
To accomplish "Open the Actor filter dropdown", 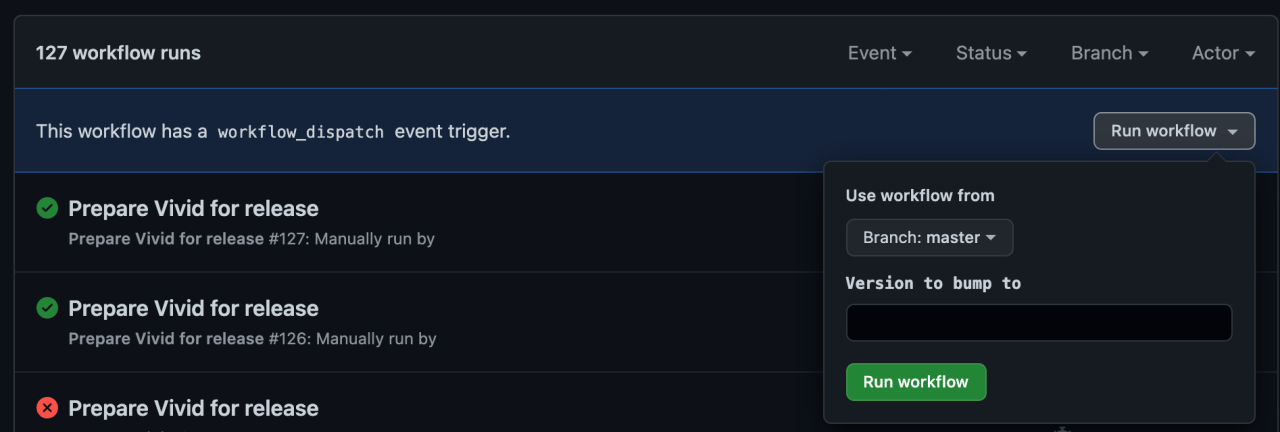I will tap(1223, 53).
